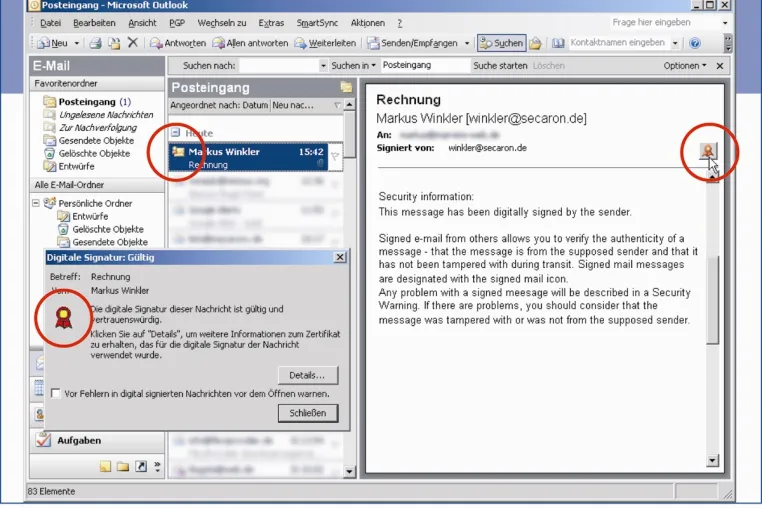Enable the 'Vor Fehlern in digital signierten Nachrichten' checkbox
The width and height of the screenshot is (762, 508).
tap(55, 393)
